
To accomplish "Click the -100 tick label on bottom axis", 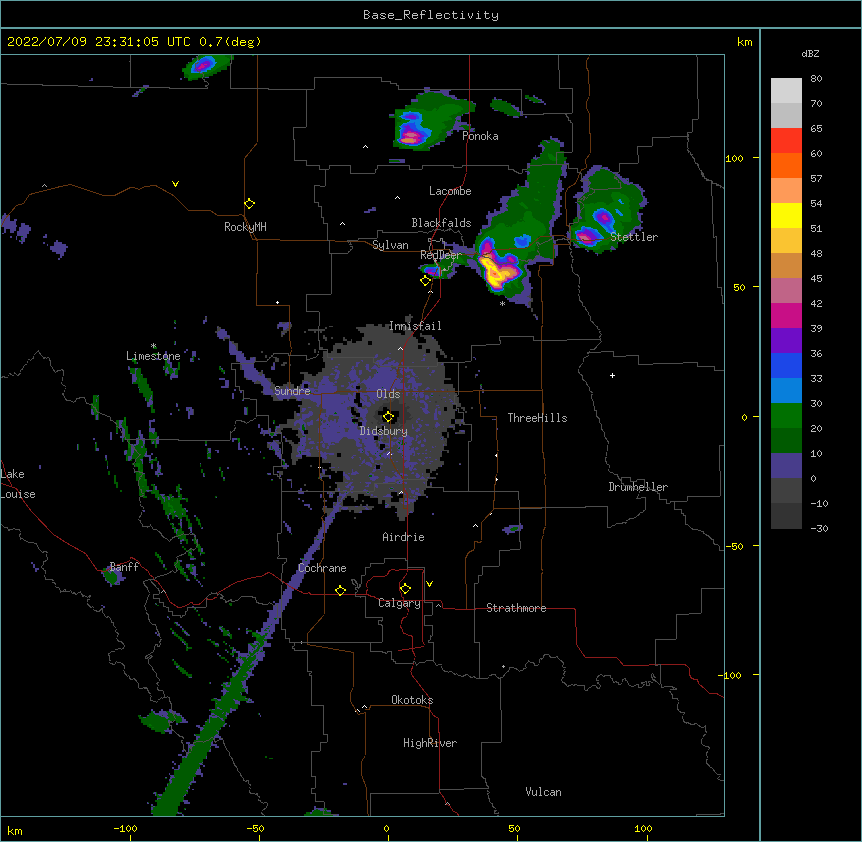I will coord(125,828).
